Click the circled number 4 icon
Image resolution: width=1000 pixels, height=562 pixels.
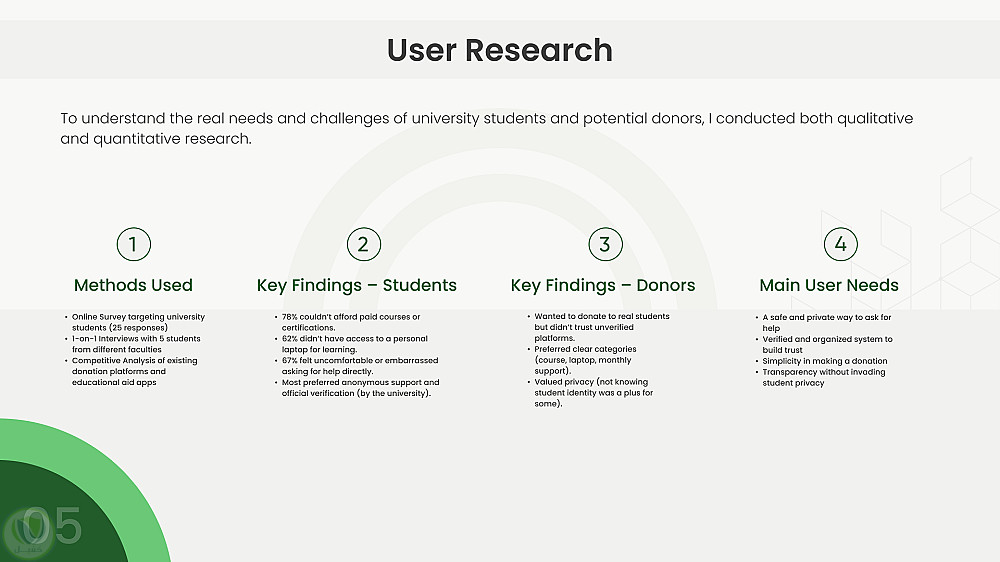point(840,244)
